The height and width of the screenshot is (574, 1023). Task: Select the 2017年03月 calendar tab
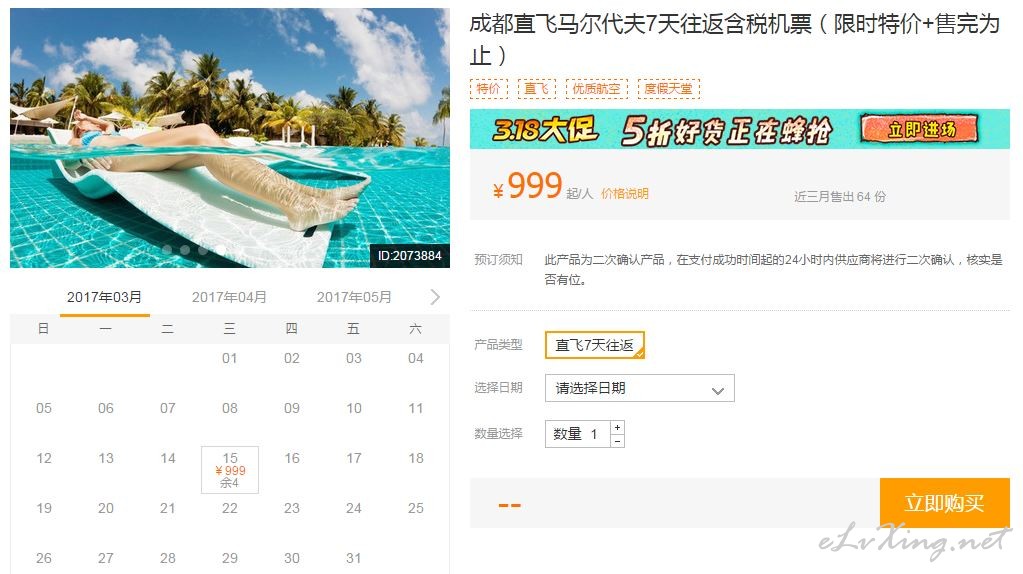click(x=104, y=297)
